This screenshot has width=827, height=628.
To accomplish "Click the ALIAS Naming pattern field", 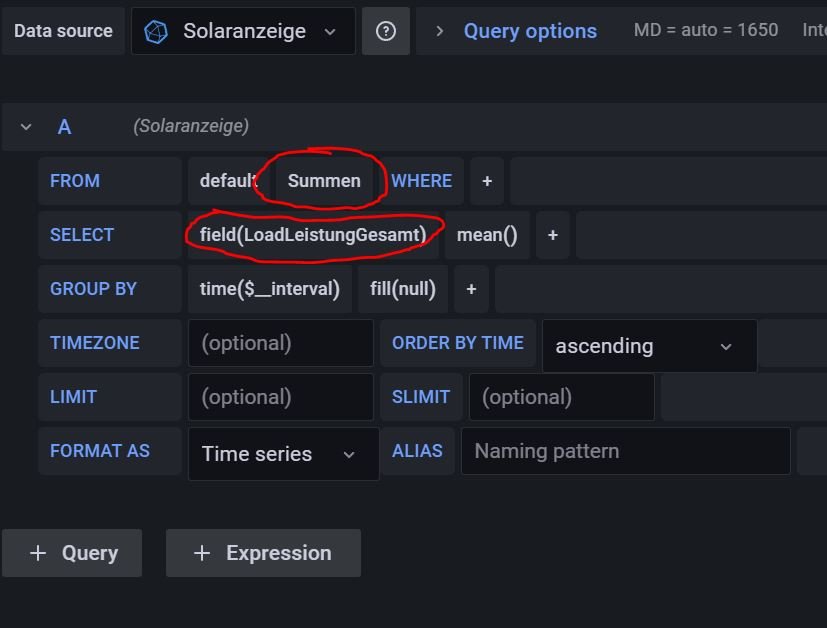I will click(625, 451).
